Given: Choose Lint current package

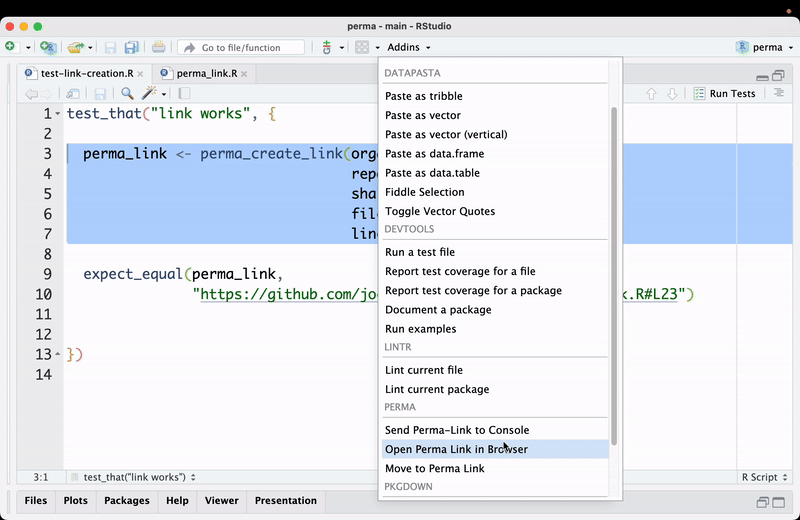Looking at the screenshot, I should click(437, 389).
